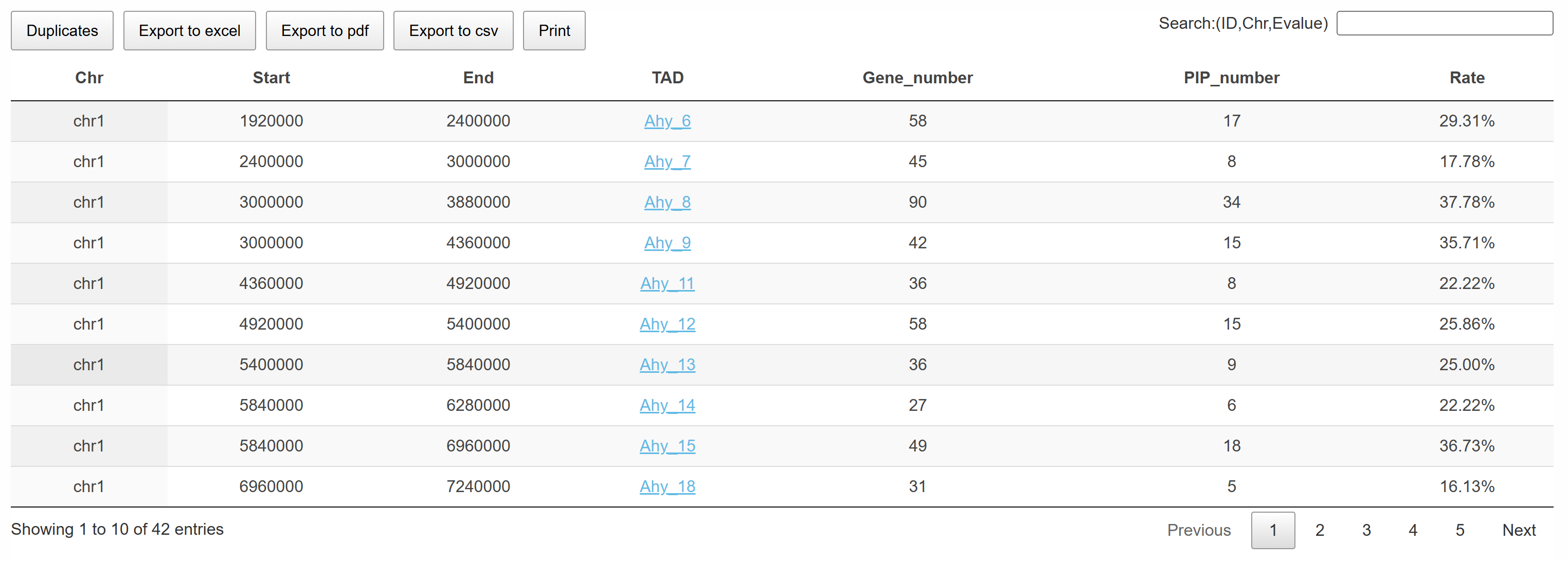Click Next pagination button
Screen dimensions: 1568x561
[1519, 530]
